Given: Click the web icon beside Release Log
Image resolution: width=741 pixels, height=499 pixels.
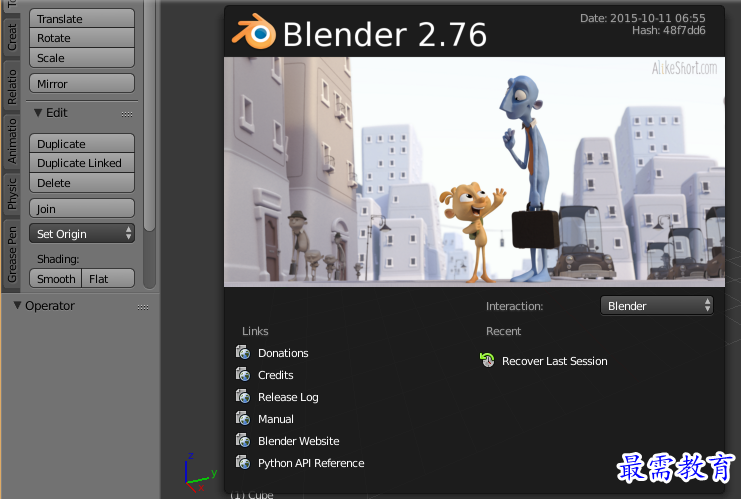Looking at the screenshot, I should [x=243, y=396].
